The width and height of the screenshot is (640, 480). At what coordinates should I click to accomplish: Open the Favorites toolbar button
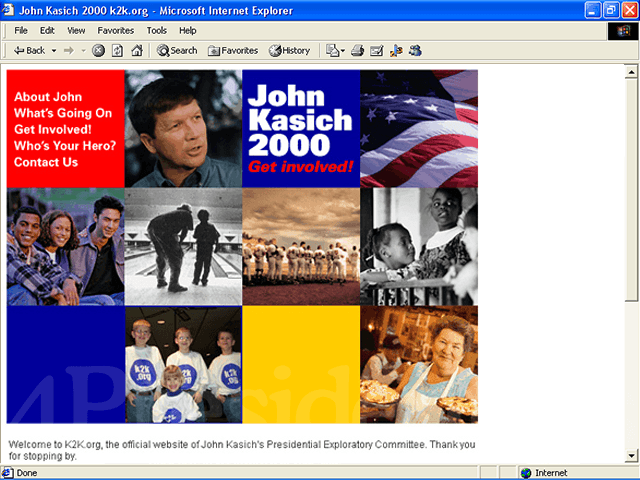(233, 51)
